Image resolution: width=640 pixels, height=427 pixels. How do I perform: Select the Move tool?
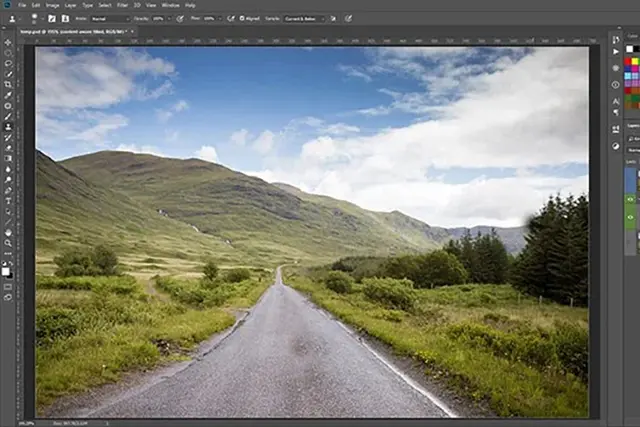tap(8, 42)
